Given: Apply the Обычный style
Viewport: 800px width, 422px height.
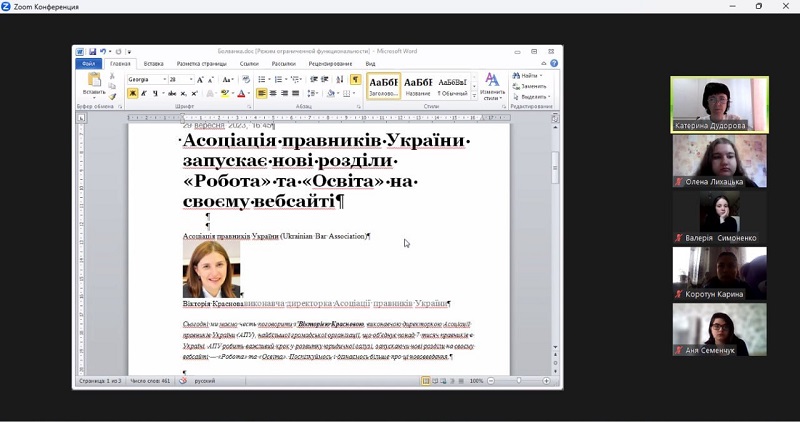Looking at the screenshot, I should (x=453, y=86).
